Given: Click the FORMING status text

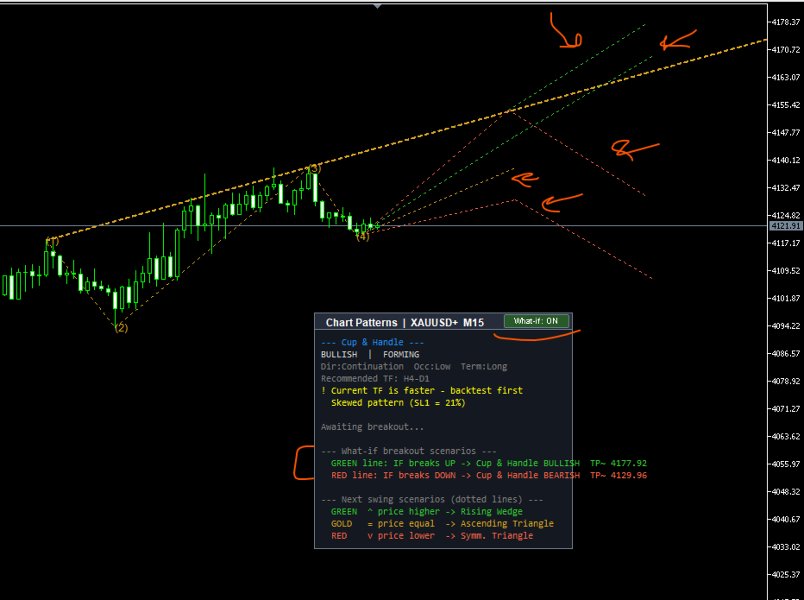Looking at the screenshot, I should coord(401,354).
